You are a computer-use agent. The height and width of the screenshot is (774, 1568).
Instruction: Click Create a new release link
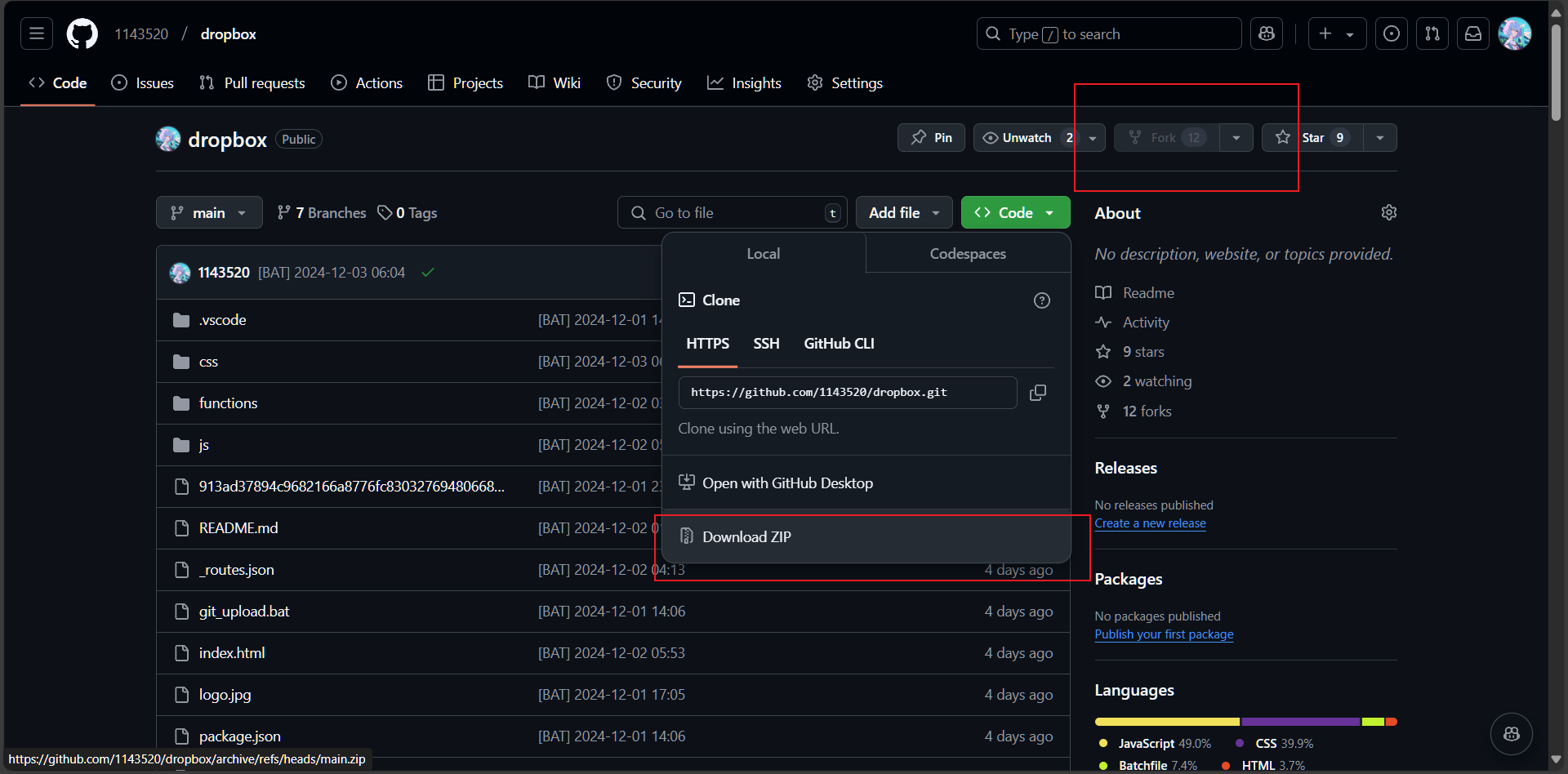1150,523
